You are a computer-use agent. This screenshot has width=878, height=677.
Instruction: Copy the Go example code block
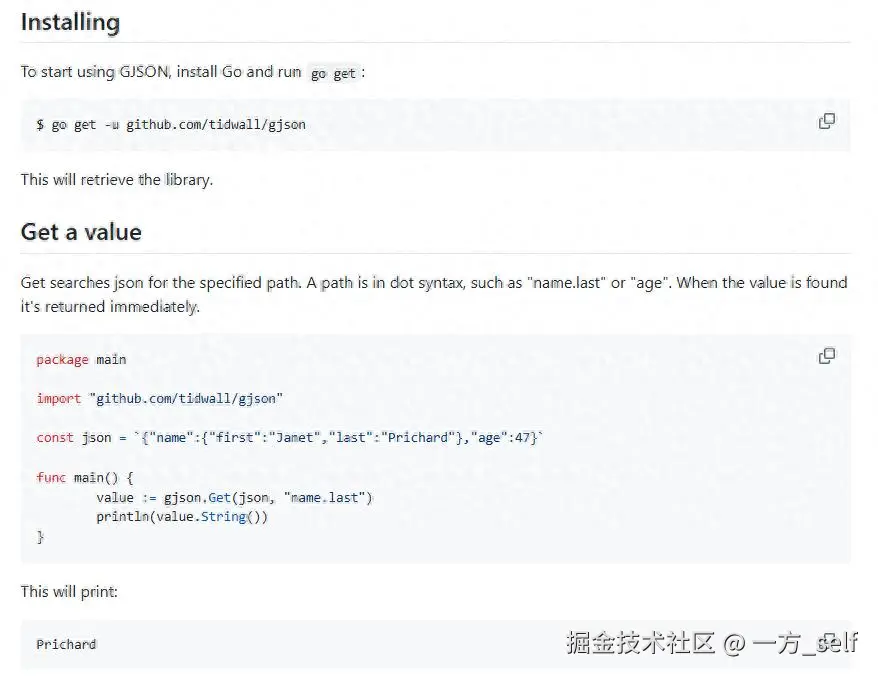coord(826,356)
